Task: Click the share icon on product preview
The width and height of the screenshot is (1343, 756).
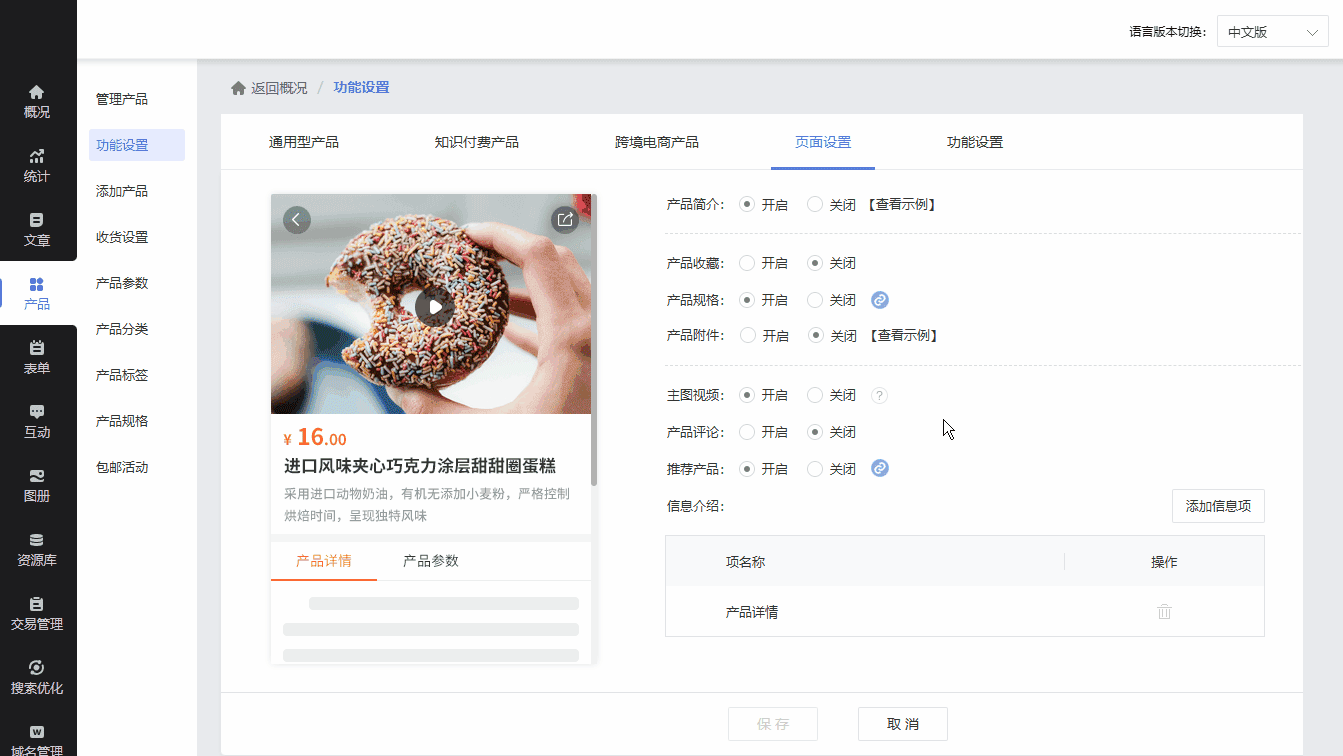Action: (565, 220)
